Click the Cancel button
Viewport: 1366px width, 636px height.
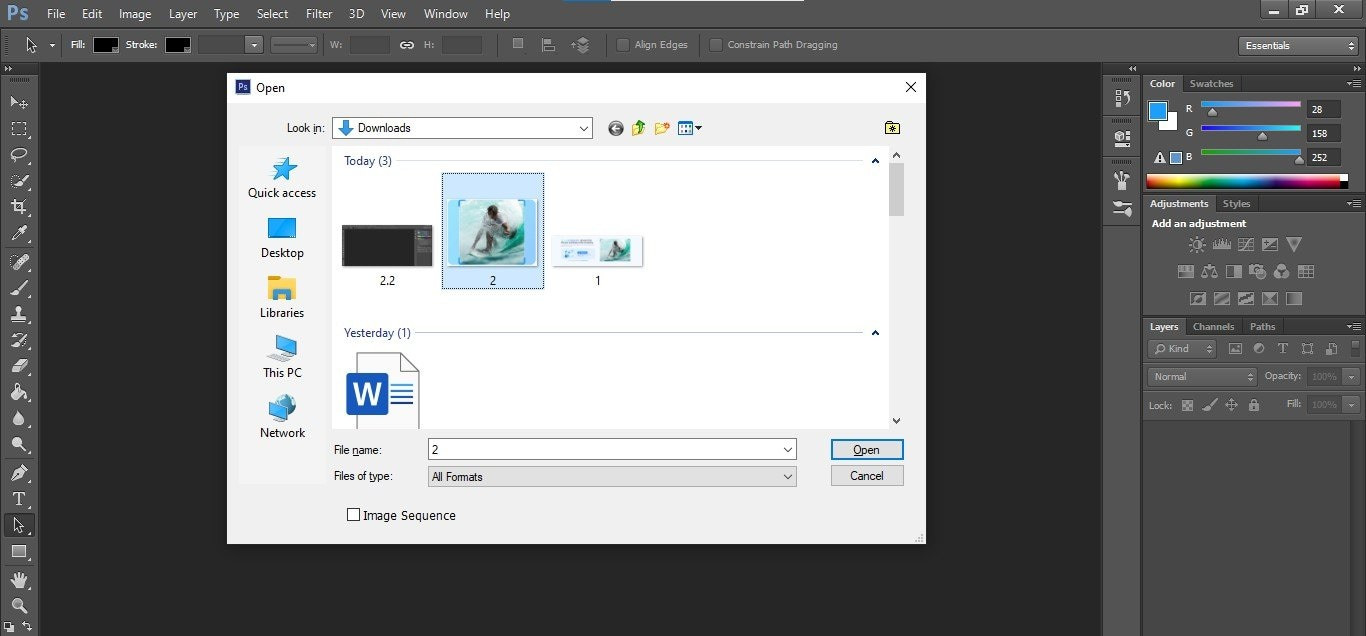click(867, 476)
